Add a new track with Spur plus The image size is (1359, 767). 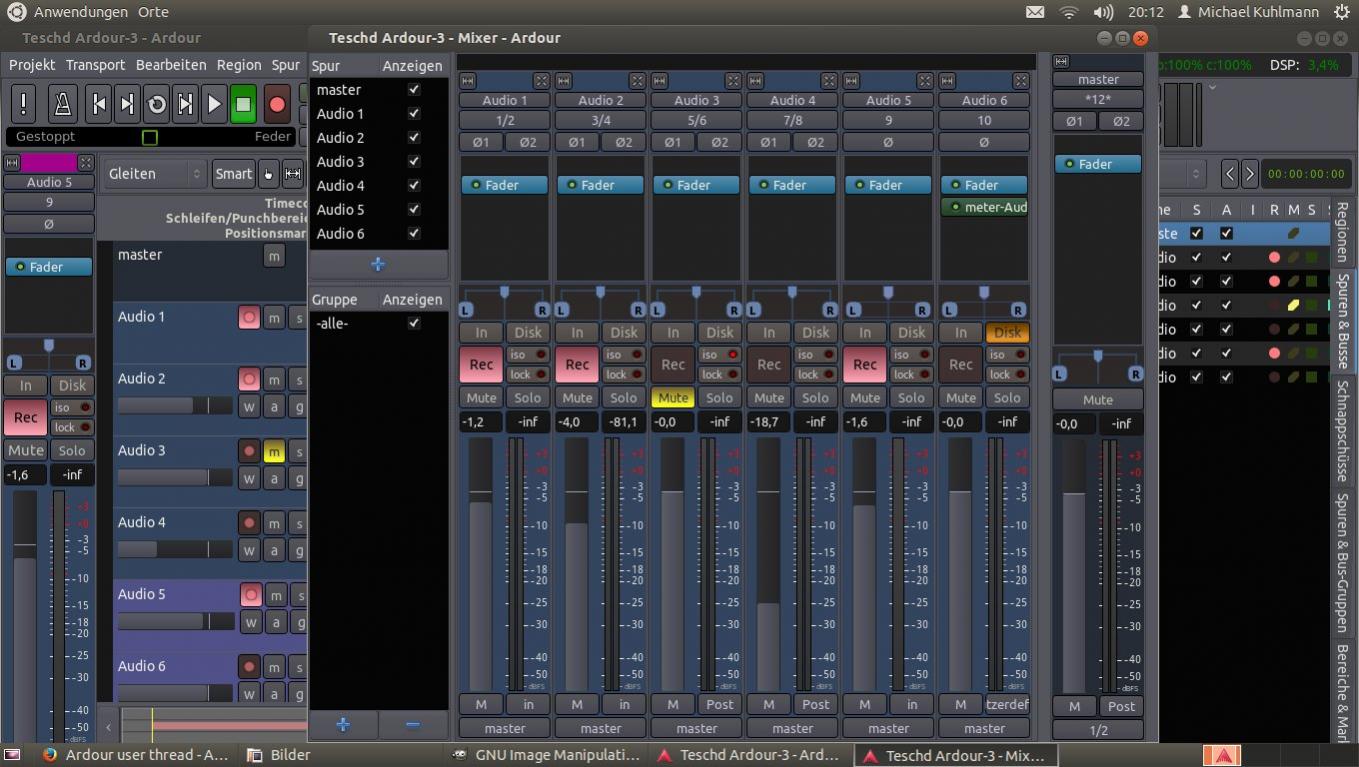click(x=378, y=265)
